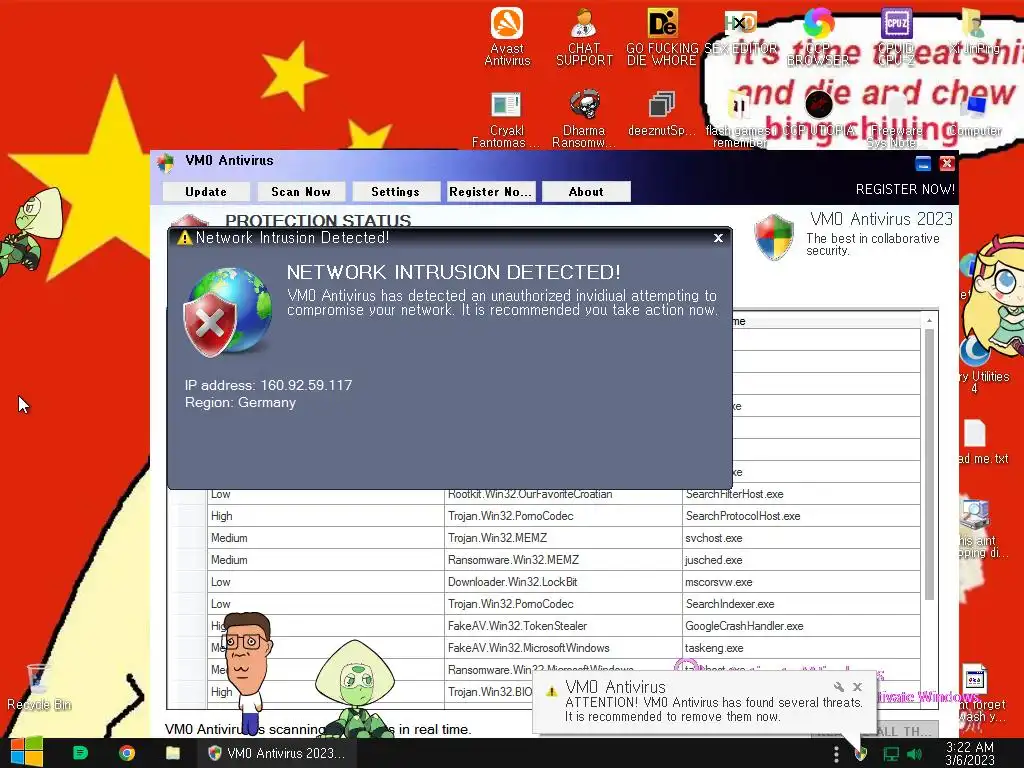Click the VM0 shield tray icon

click(861, 754)
